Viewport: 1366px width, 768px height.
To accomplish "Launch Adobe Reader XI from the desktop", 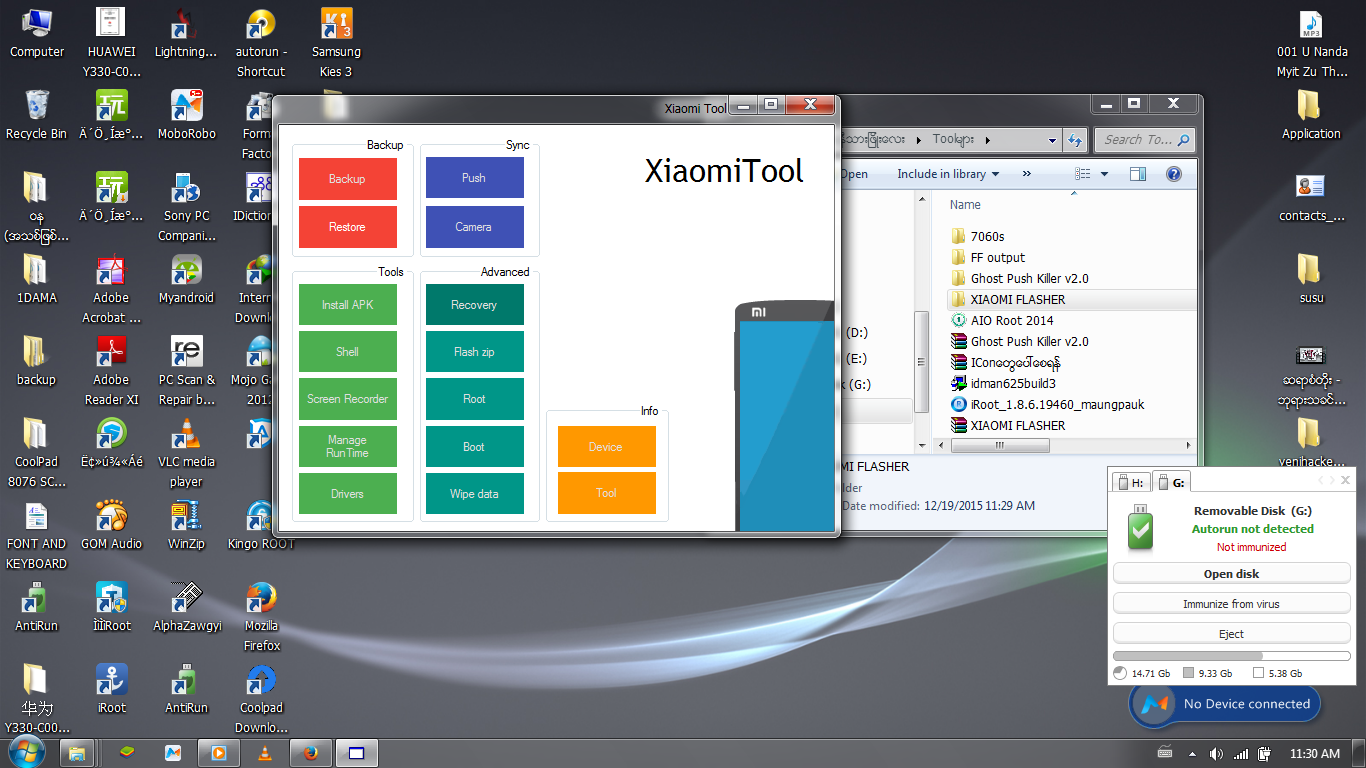I will coord(111,371).
